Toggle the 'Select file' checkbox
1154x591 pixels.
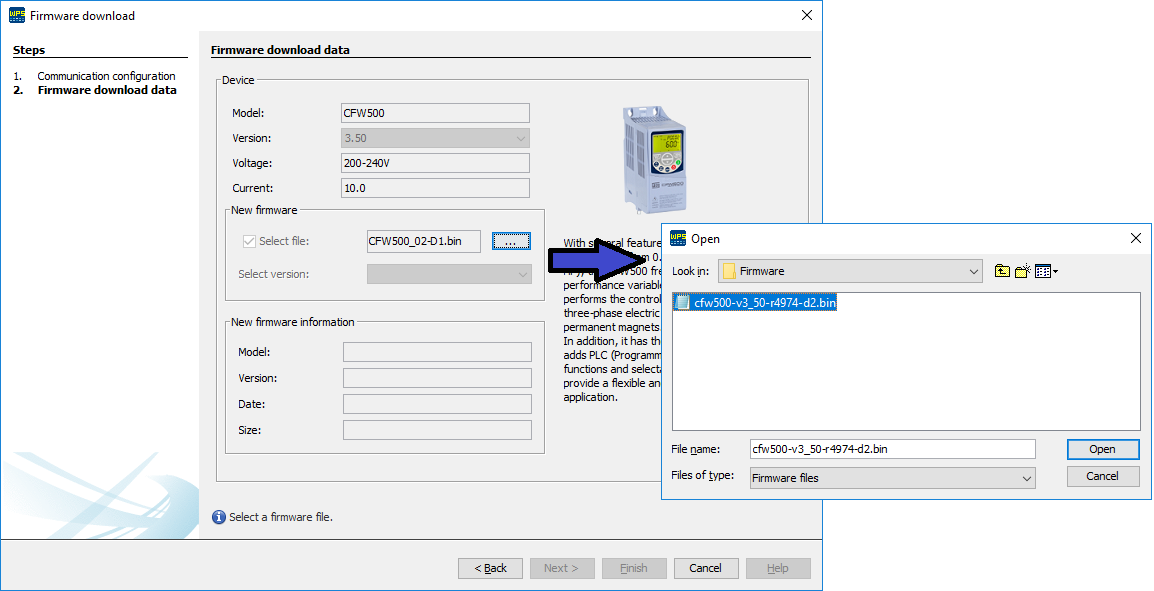249,241
